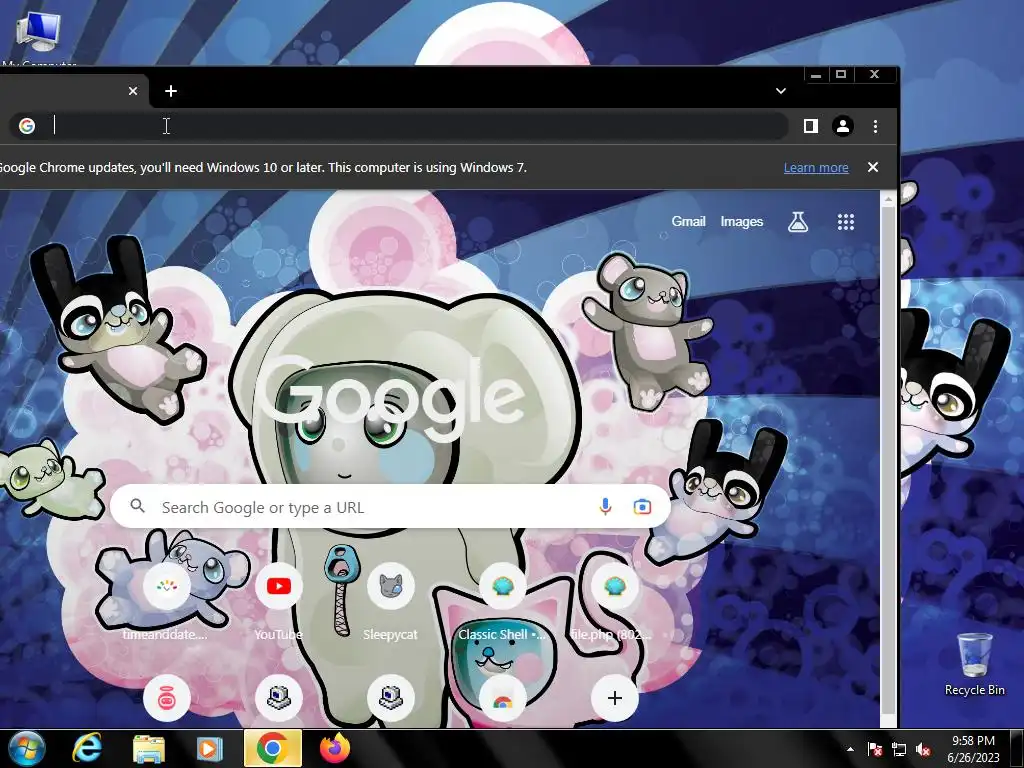Select the Recycle Bin desktop icon

974,664
